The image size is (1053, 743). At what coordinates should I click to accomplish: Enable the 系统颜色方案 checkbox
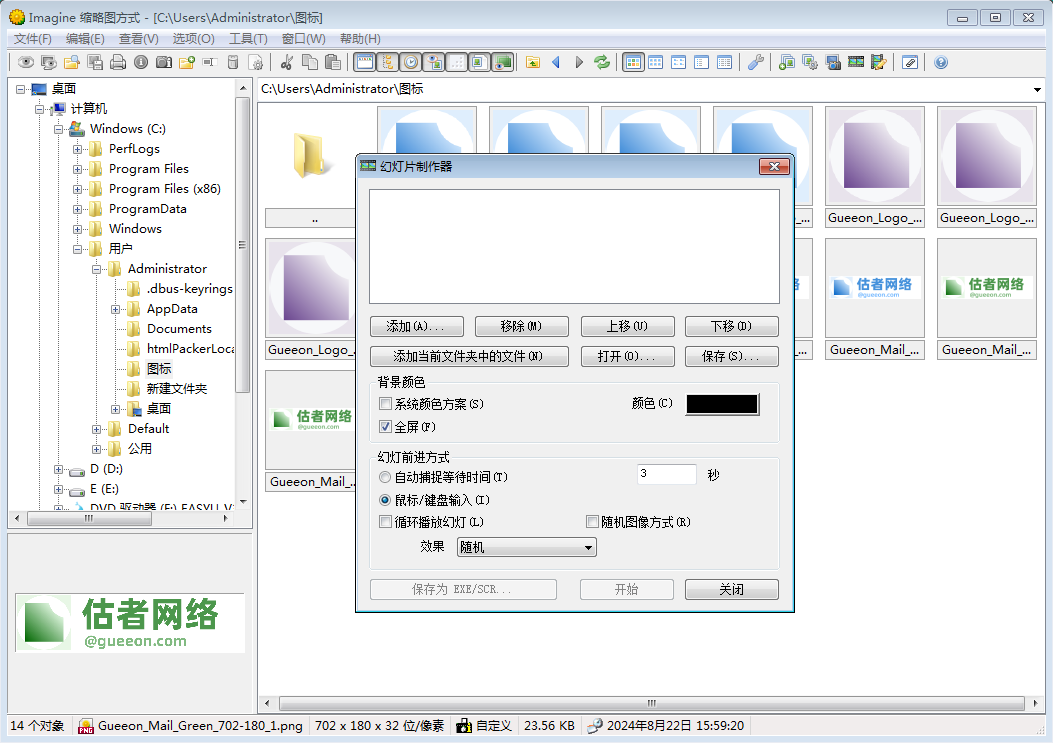pos(385,404)
